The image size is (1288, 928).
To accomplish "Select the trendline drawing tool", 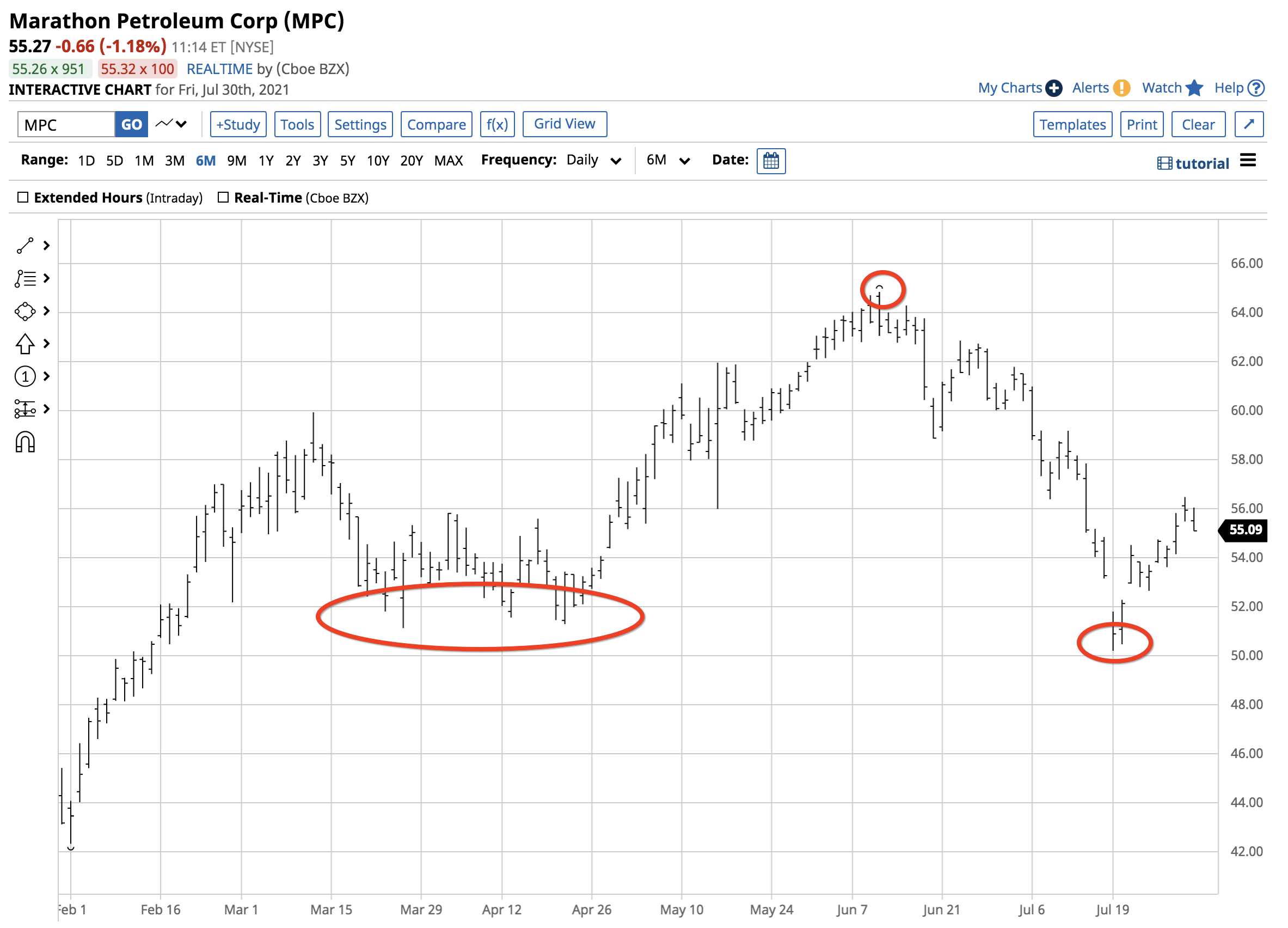I will click(x=25, y=246).
